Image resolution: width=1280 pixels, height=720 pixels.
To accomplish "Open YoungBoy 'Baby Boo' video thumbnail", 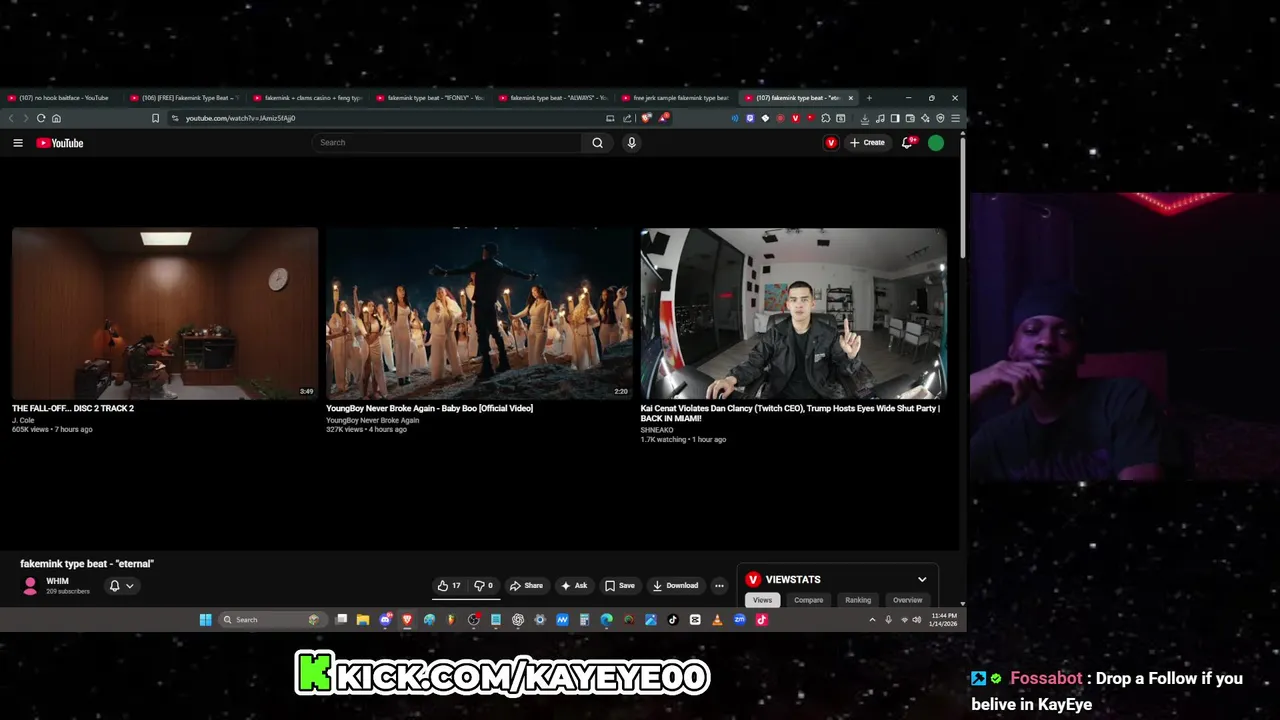I will click(479, 313).
